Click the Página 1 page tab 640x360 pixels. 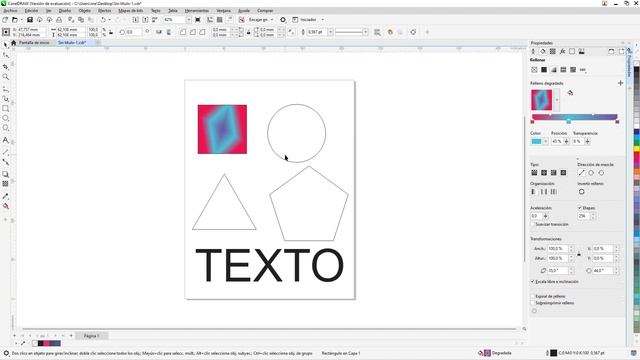pyautogui.click(x=91, y=336)
